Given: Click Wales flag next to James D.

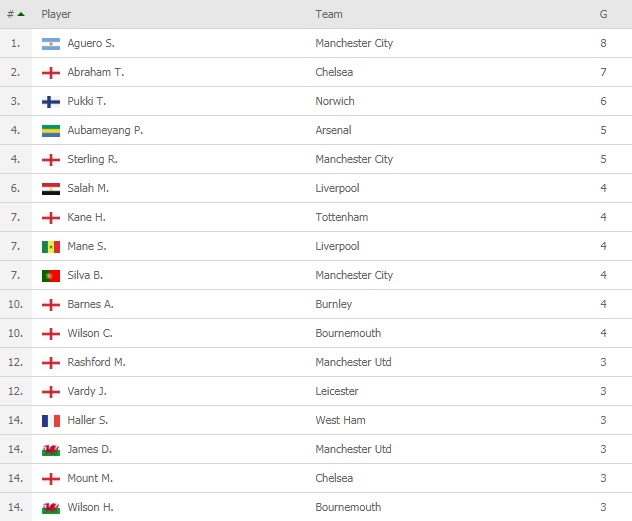Looking at the screenshot, I should point(51,450).
